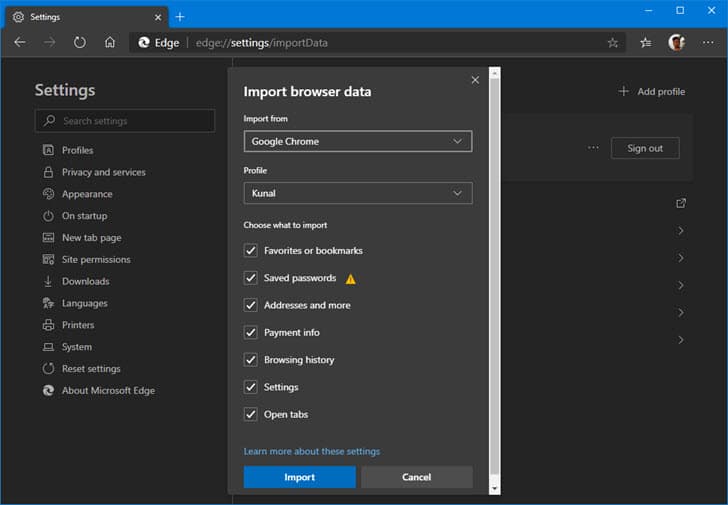728x505 pixels.
Task: Select the Settings browser tab
Action: (x=87, y=17)
